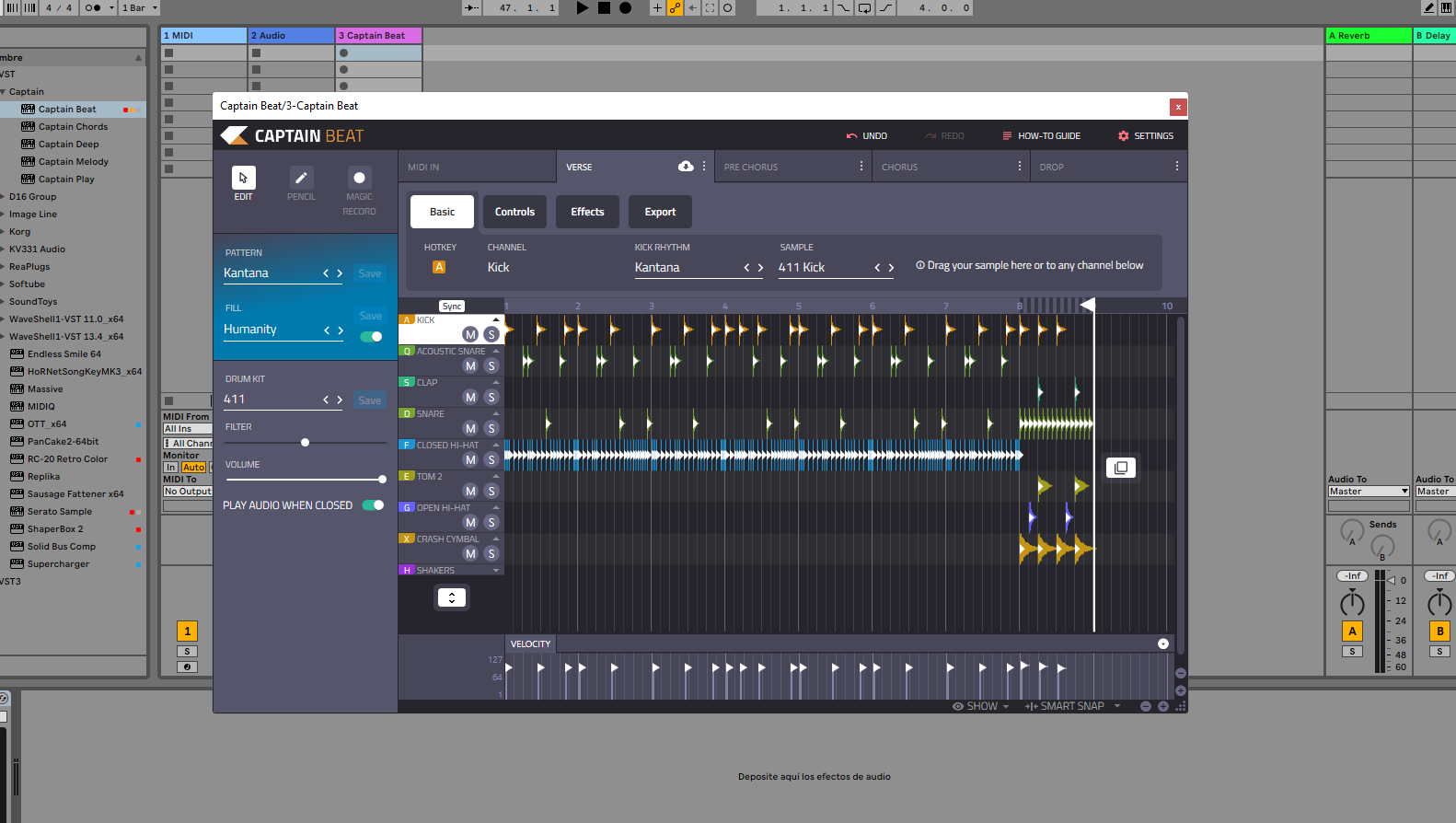Mute the Kick channel
This screenshot has height=823, width=1456.
(470, 334)
